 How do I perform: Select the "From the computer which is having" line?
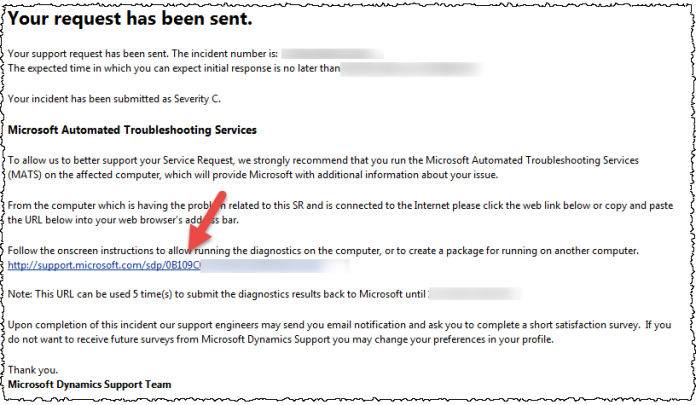(340, 206)
